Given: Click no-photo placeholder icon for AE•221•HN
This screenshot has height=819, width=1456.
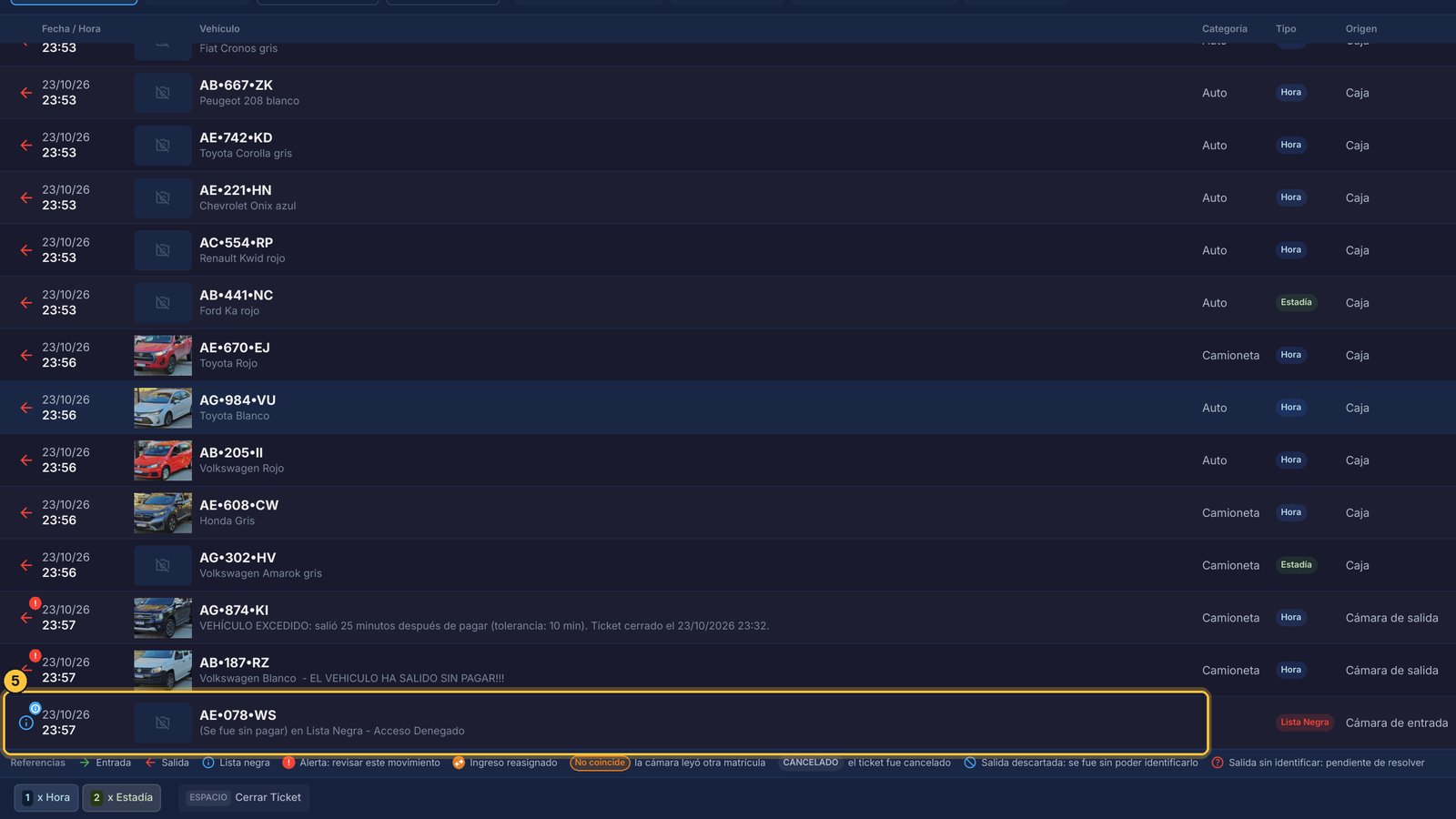Looking at the screenshot, I should tap(163, 197).
